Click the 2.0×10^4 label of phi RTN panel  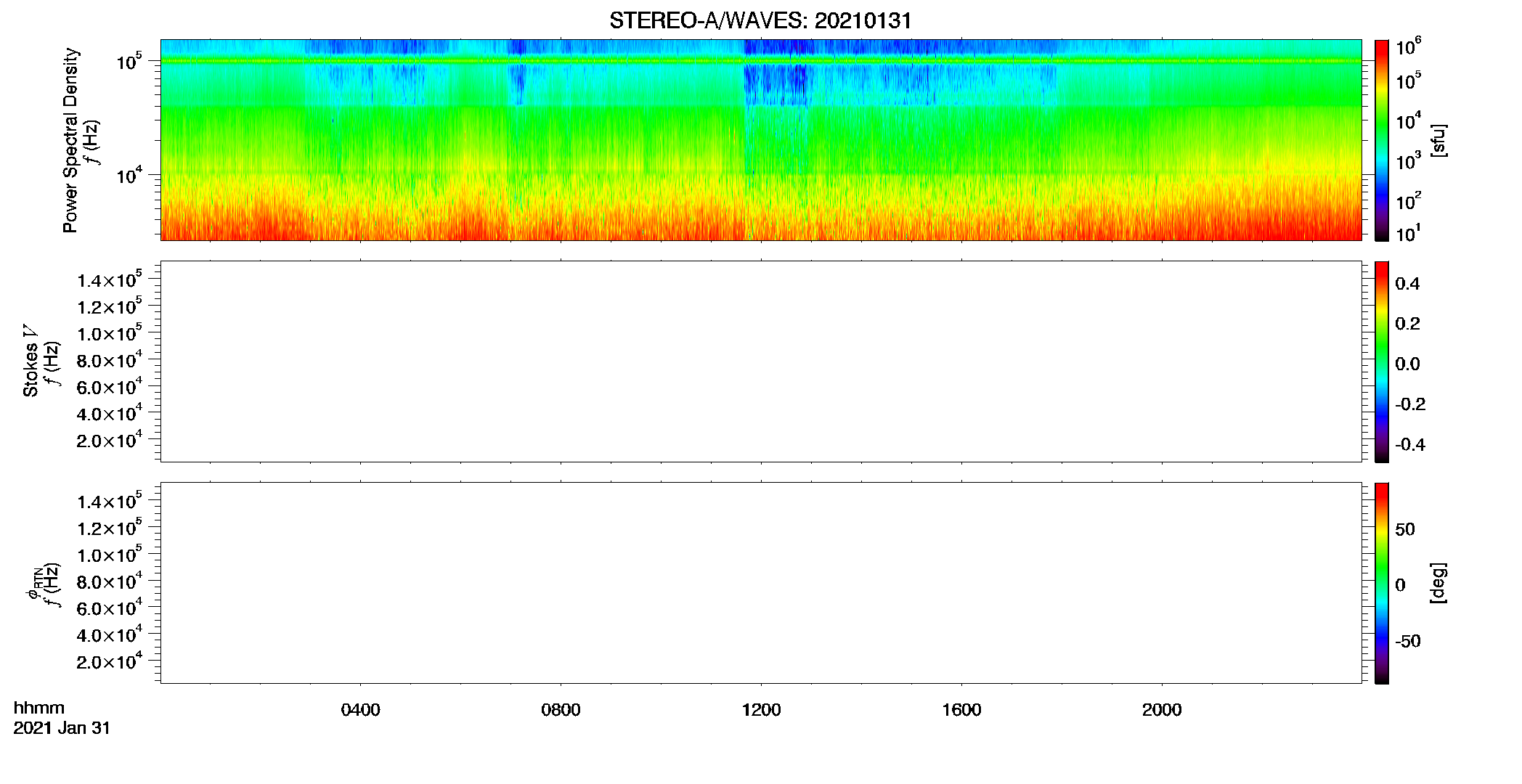(110, 661)
